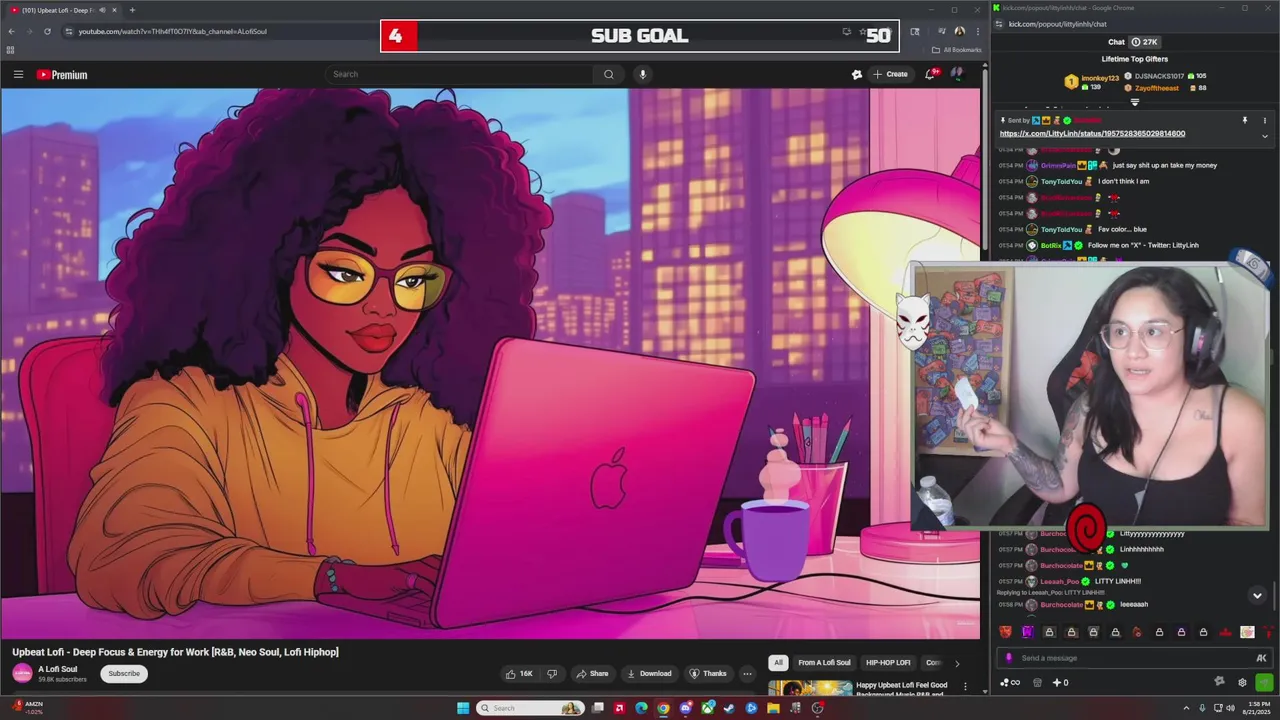The width and height of the screenshot is (1280, 720).
Task: Open imonkey123 top gifter profile
Action: [x=1101, y=77]
